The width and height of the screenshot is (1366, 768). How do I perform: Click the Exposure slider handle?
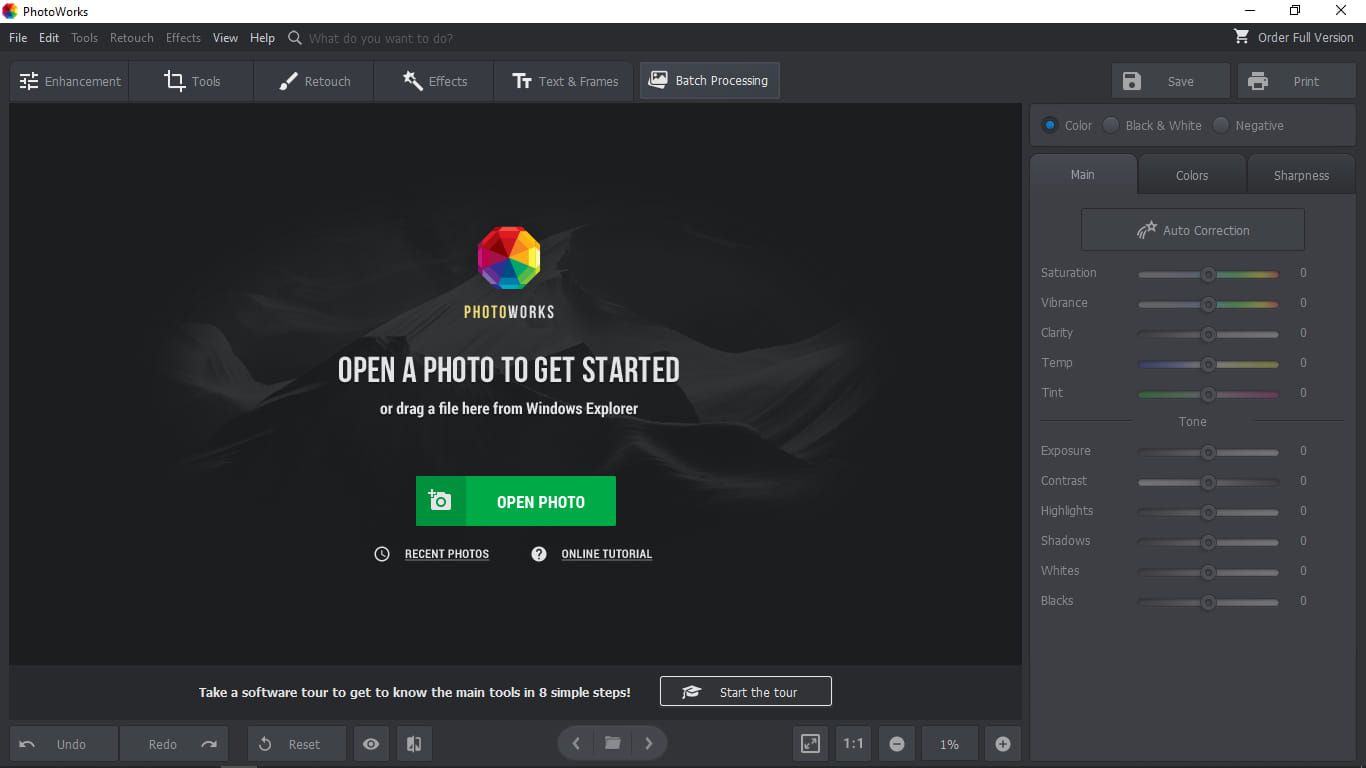pos(1208,452)
